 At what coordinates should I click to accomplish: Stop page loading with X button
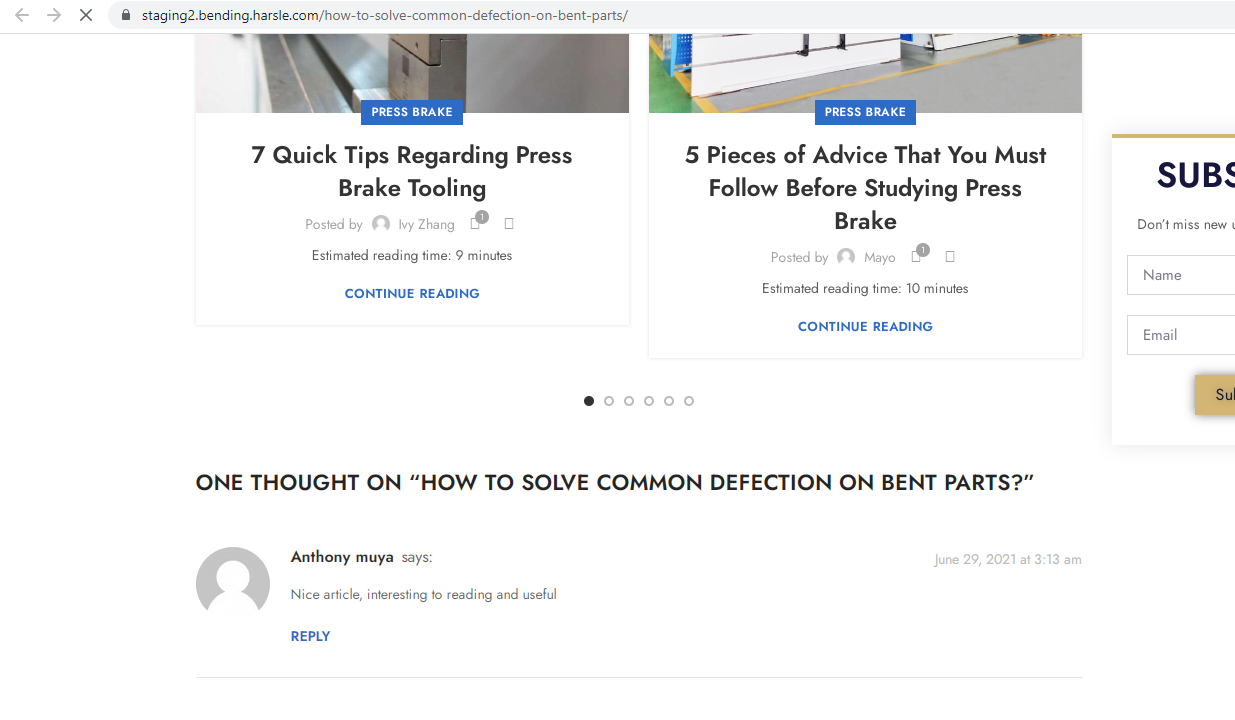86,15
